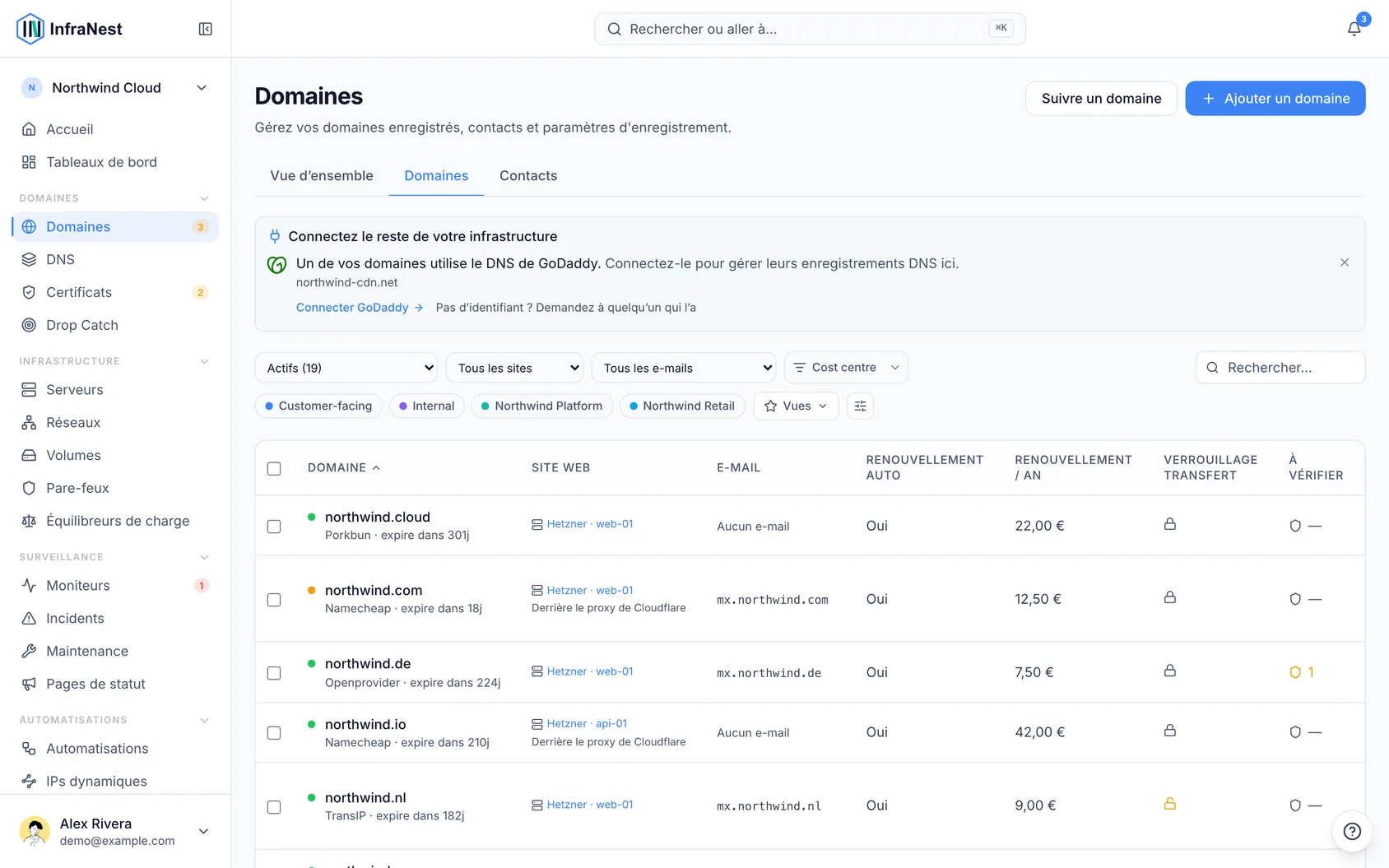
Task: Follow the Connecter GoDaddy link
Action: pyautogui.click(x=360, y=307)
